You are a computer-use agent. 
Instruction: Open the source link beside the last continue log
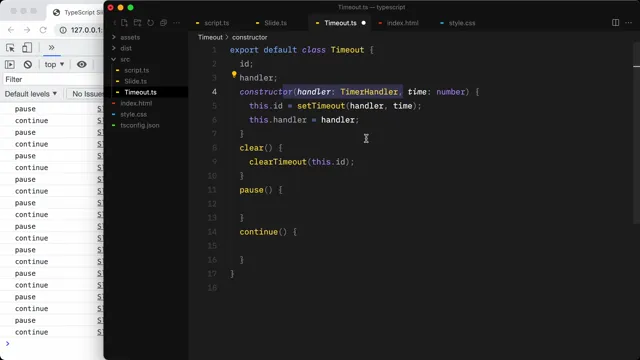(x=100, y=332)
